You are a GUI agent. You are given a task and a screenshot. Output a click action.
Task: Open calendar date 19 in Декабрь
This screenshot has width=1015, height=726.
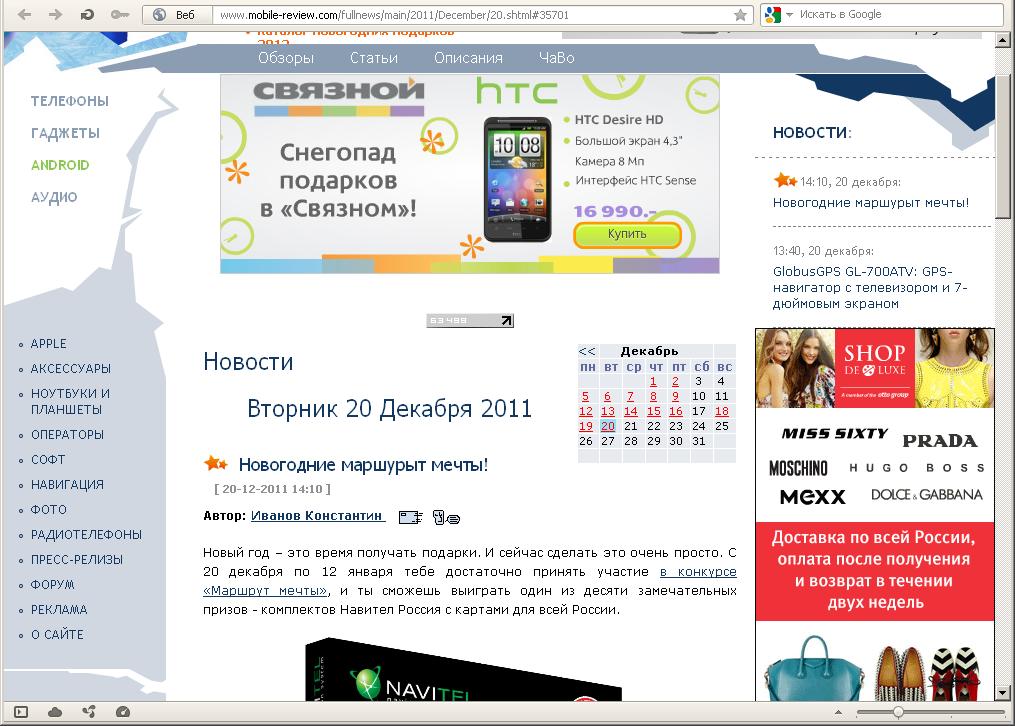coord(586,426)
